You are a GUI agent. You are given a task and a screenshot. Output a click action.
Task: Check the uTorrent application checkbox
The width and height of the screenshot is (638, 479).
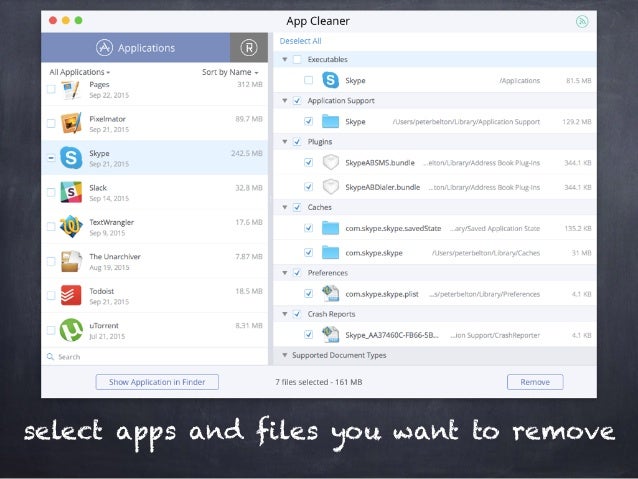tap(51, 330)
